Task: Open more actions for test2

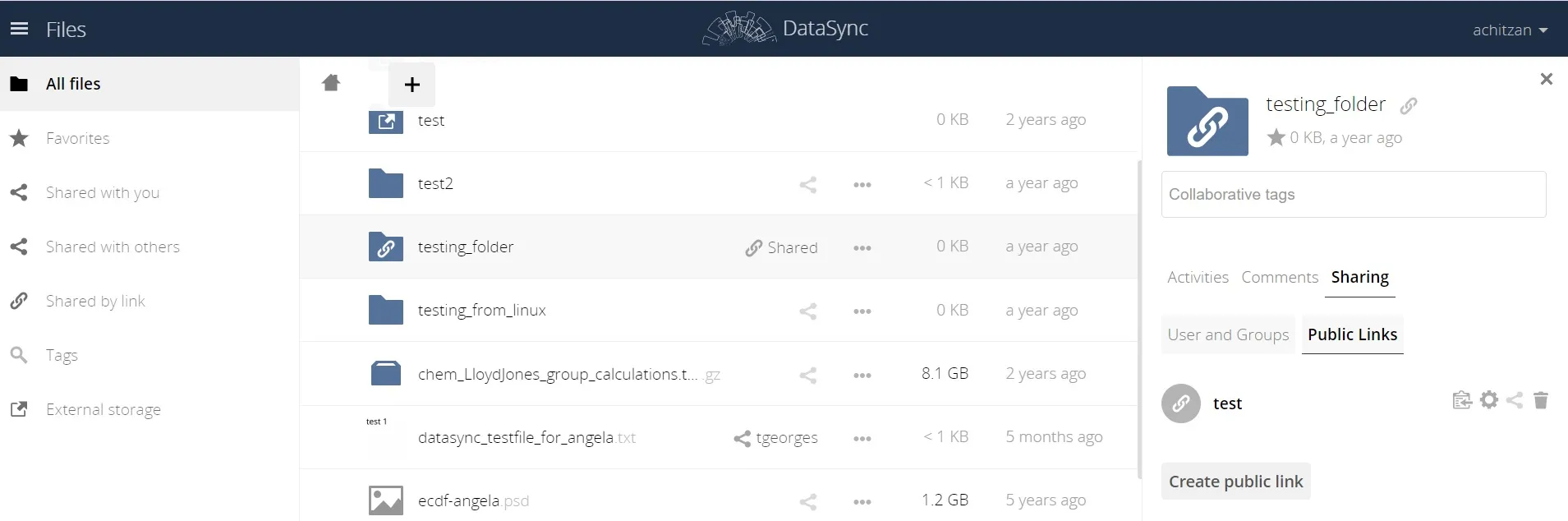Action: click(862, 185)
